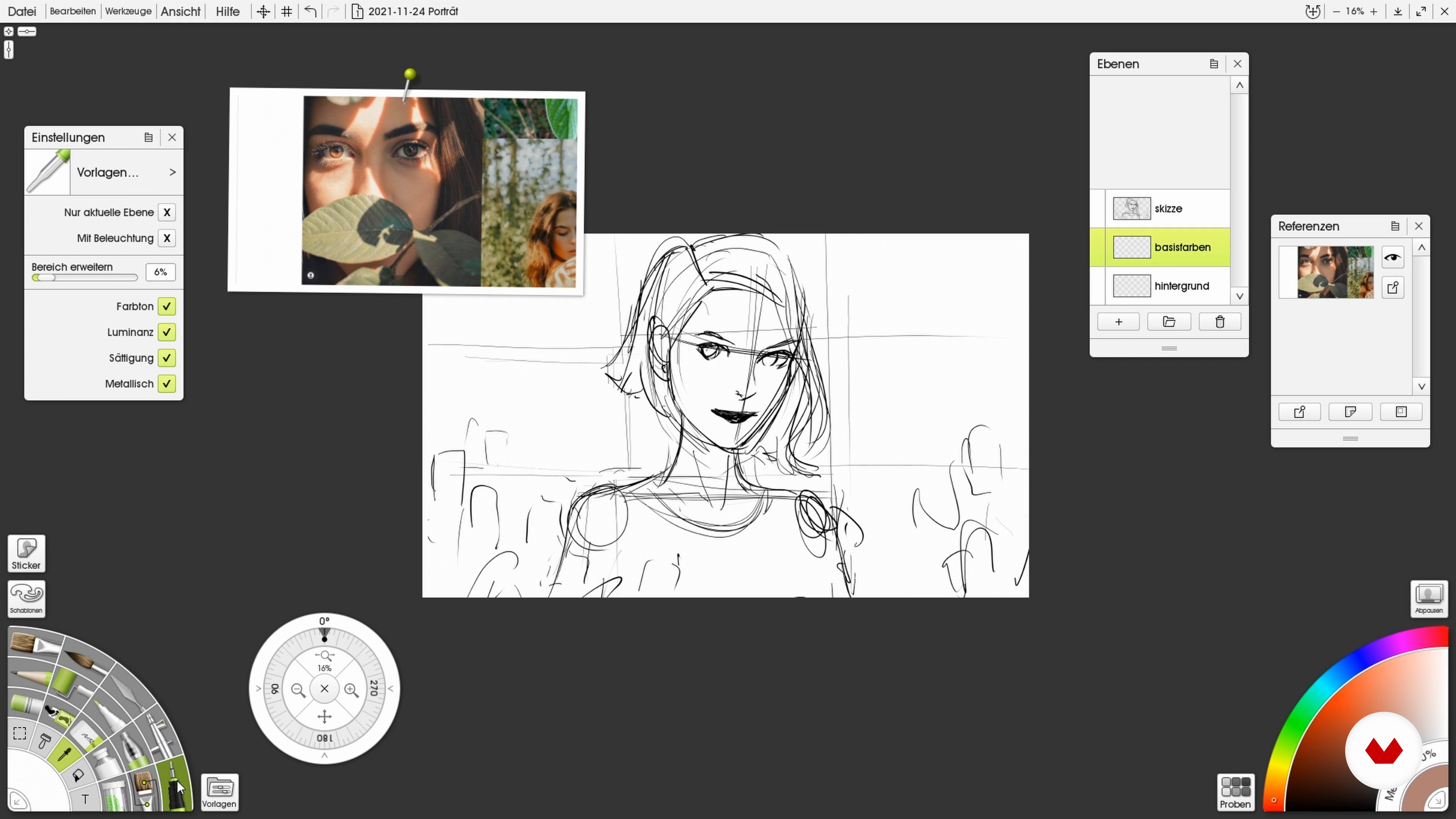
Task: Uncheck the Farbton checkbox
Action: point(167,306)
